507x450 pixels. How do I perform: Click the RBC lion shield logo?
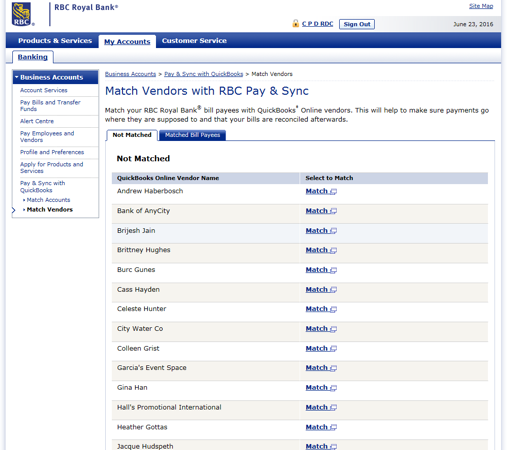(x=22, y=14)
